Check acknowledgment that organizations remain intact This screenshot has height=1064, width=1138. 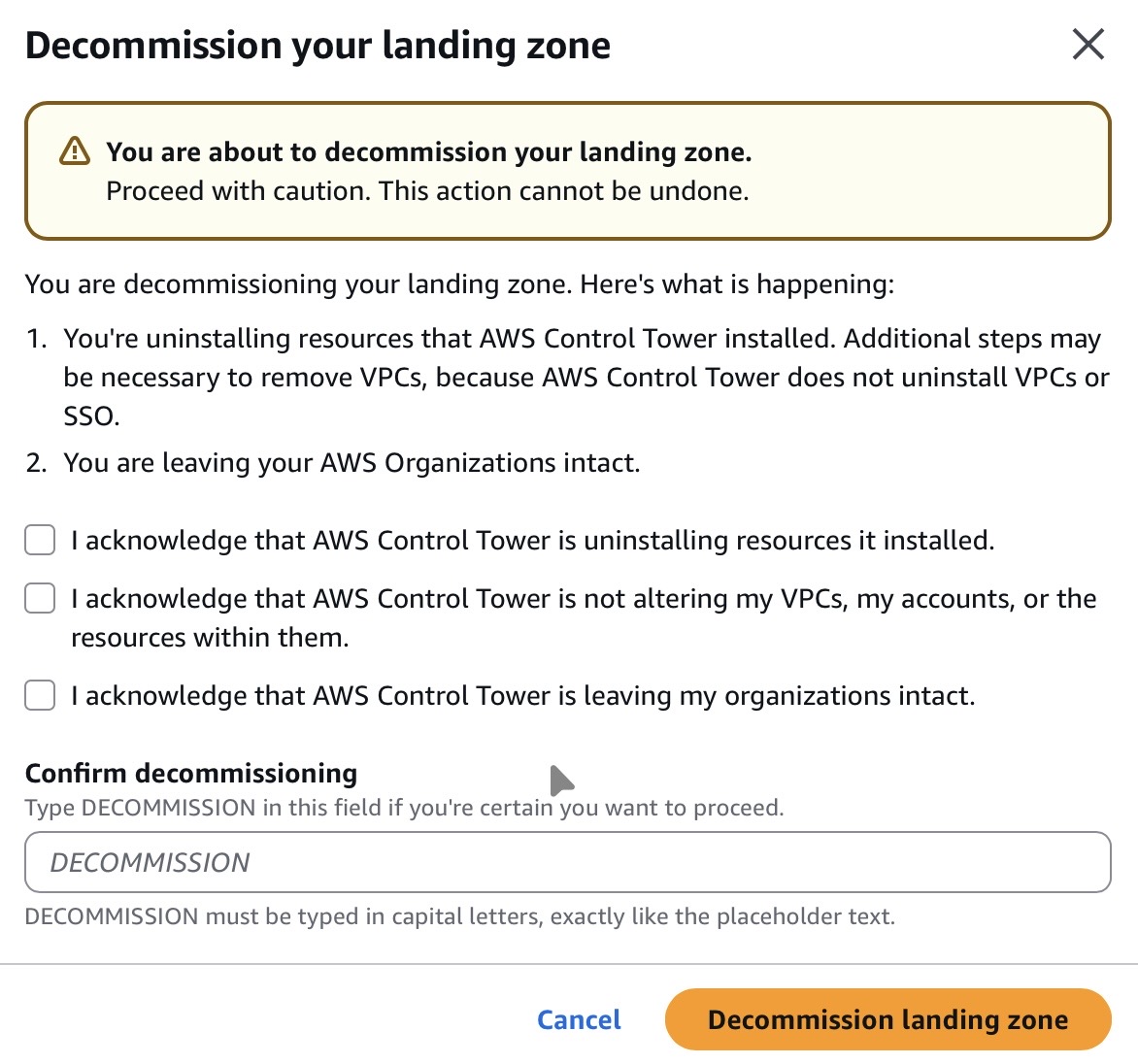(x=39, y=695)
